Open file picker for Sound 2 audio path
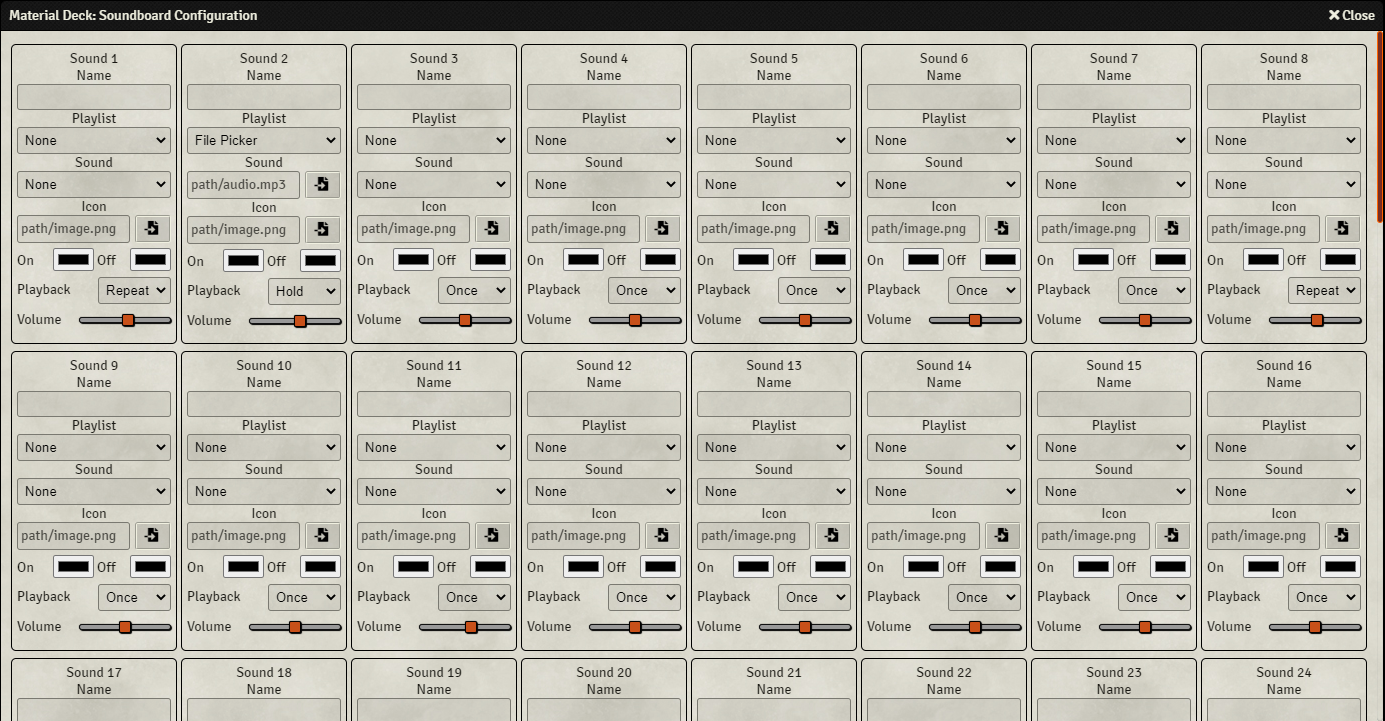Image resolution: width=1385 pixels, height=721 pixels. point(322,185)
